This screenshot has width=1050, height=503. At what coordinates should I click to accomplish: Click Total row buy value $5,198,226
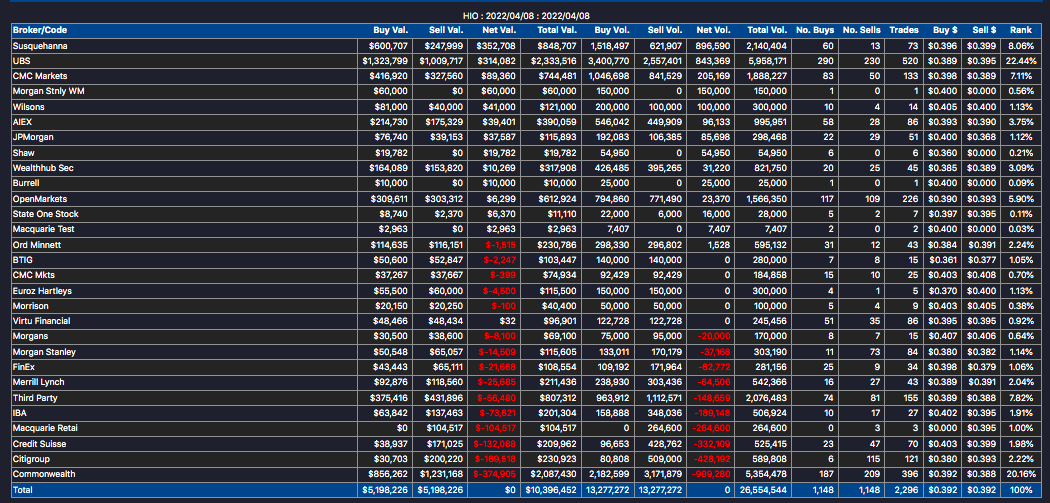click(x=384, y=490)
